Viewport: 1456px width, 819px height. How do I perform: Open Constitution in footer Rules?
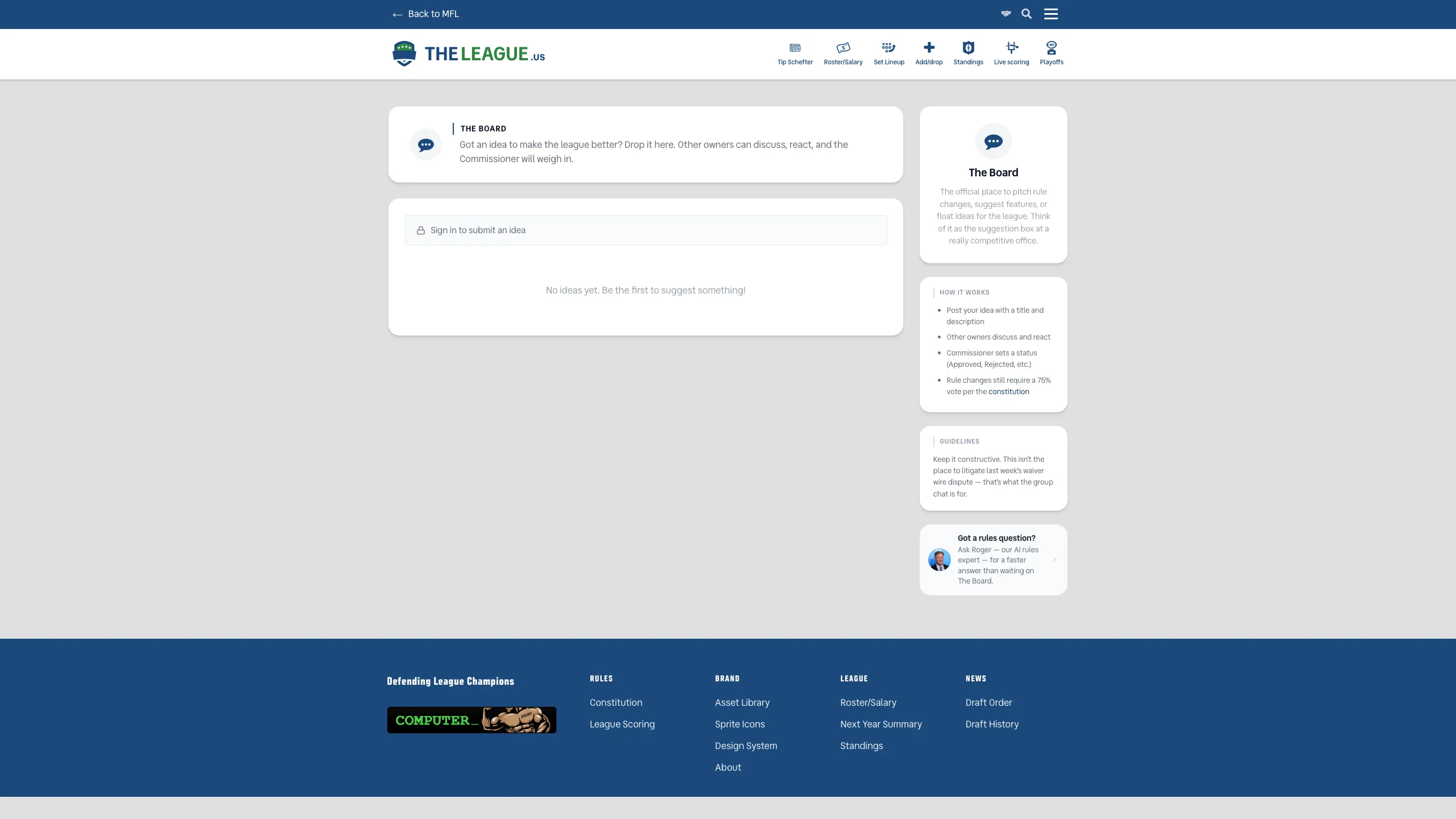tap(616, 702)
